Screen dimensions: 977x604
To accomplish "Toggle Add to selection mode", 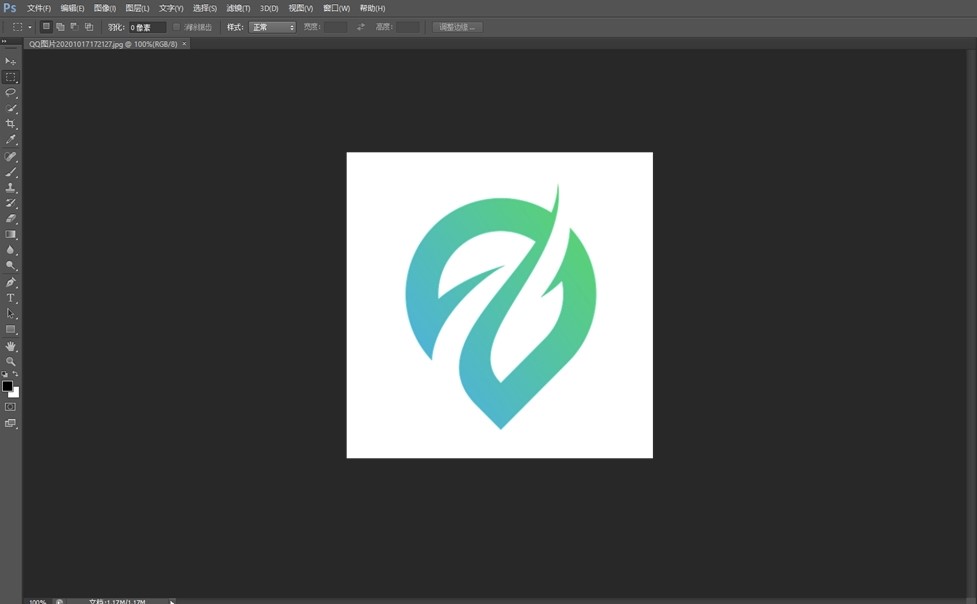I will 58,27.
